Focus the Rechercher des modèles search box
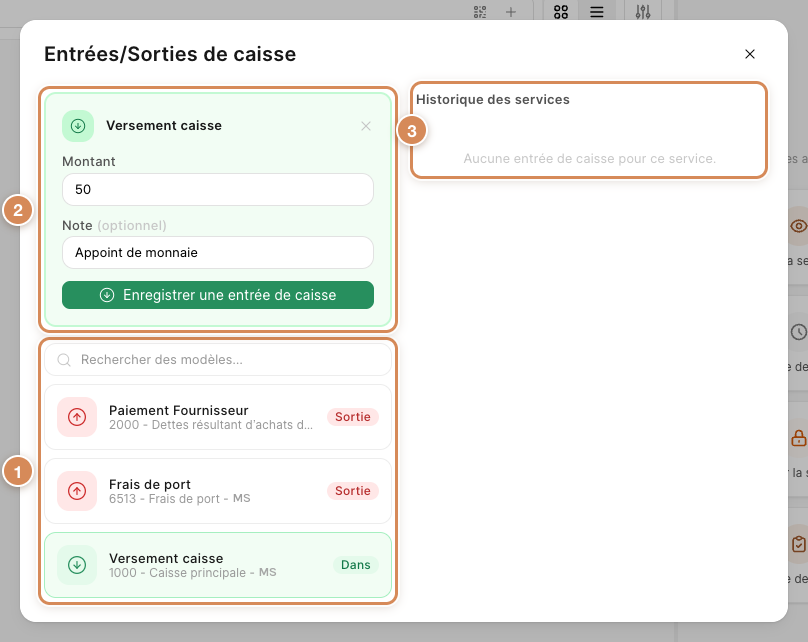The height and width of the screenshot is (642, 808). [x=217, y=360]
